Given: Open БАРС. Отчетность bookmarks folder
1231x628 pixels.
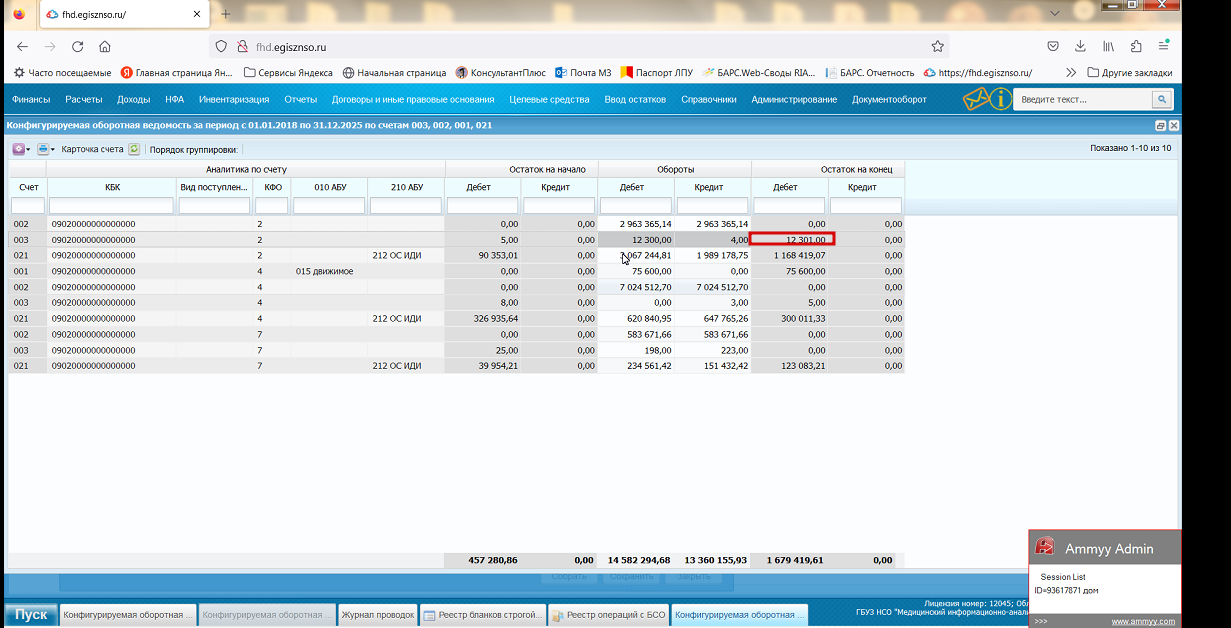Looking at the screenshot, I should click(x=869, y=73).
